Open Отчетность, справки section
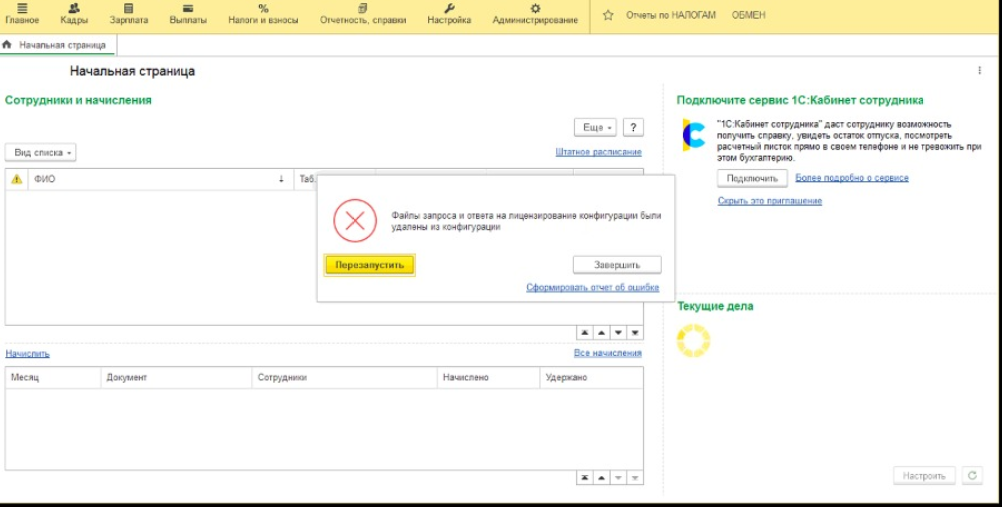Image resolution: width=1002 pixels, height=507 pixels. (x=362, y=14)
